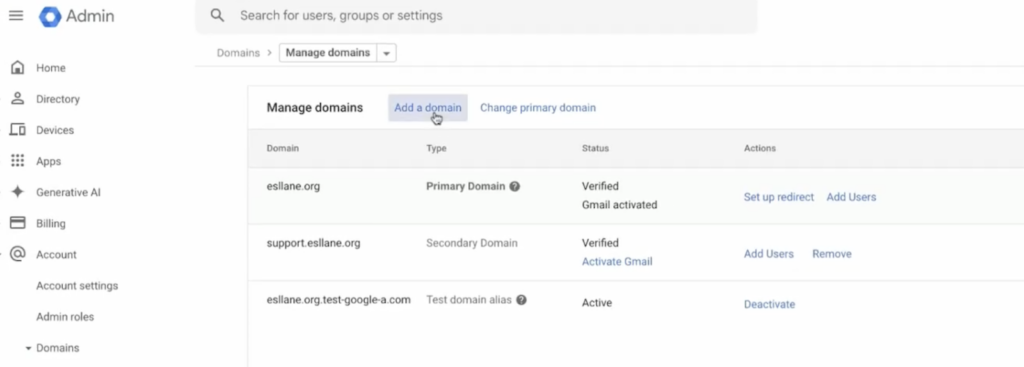Click the Account at-sign icon
Screen dimensions: 1024x367
click(18, 254)
